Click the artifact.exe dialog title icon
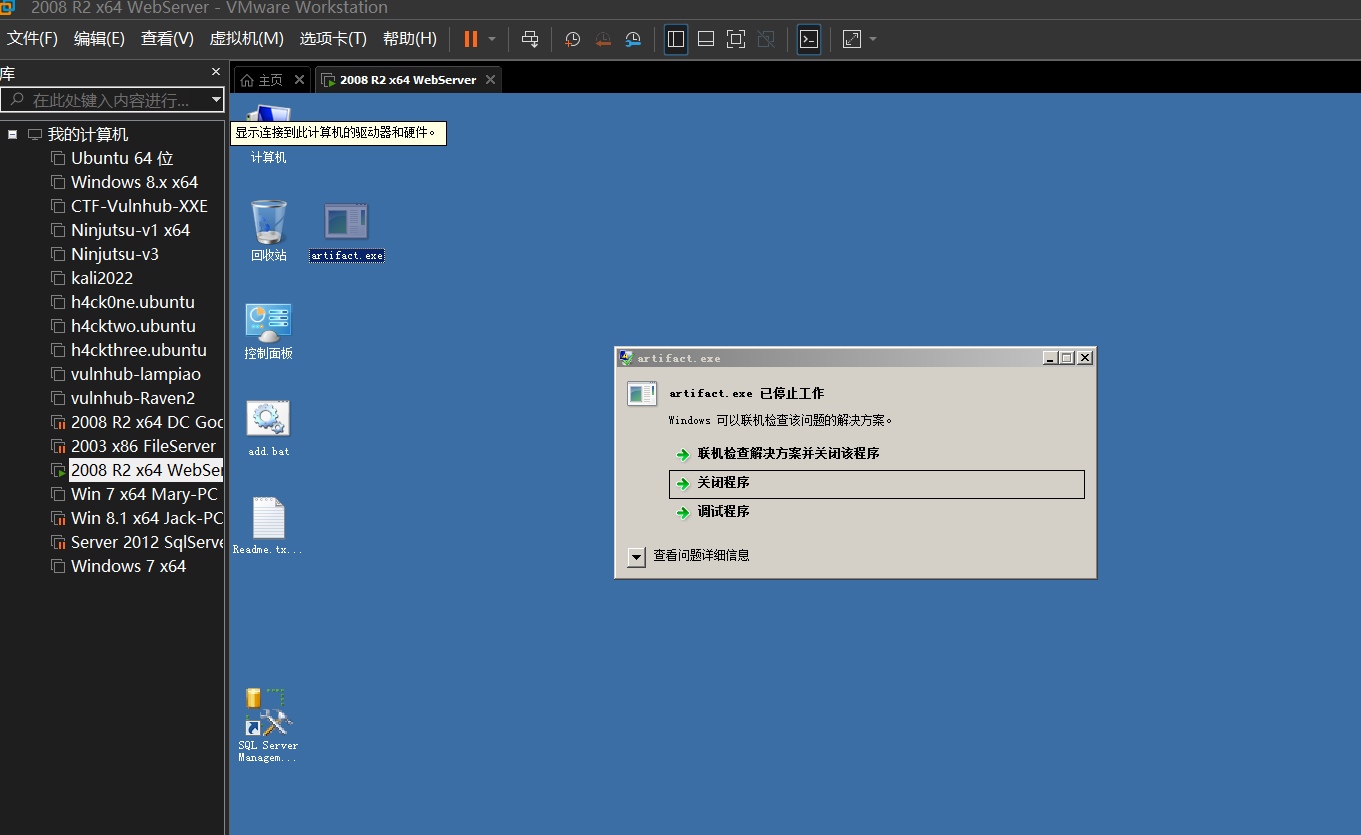 (626, 358)
